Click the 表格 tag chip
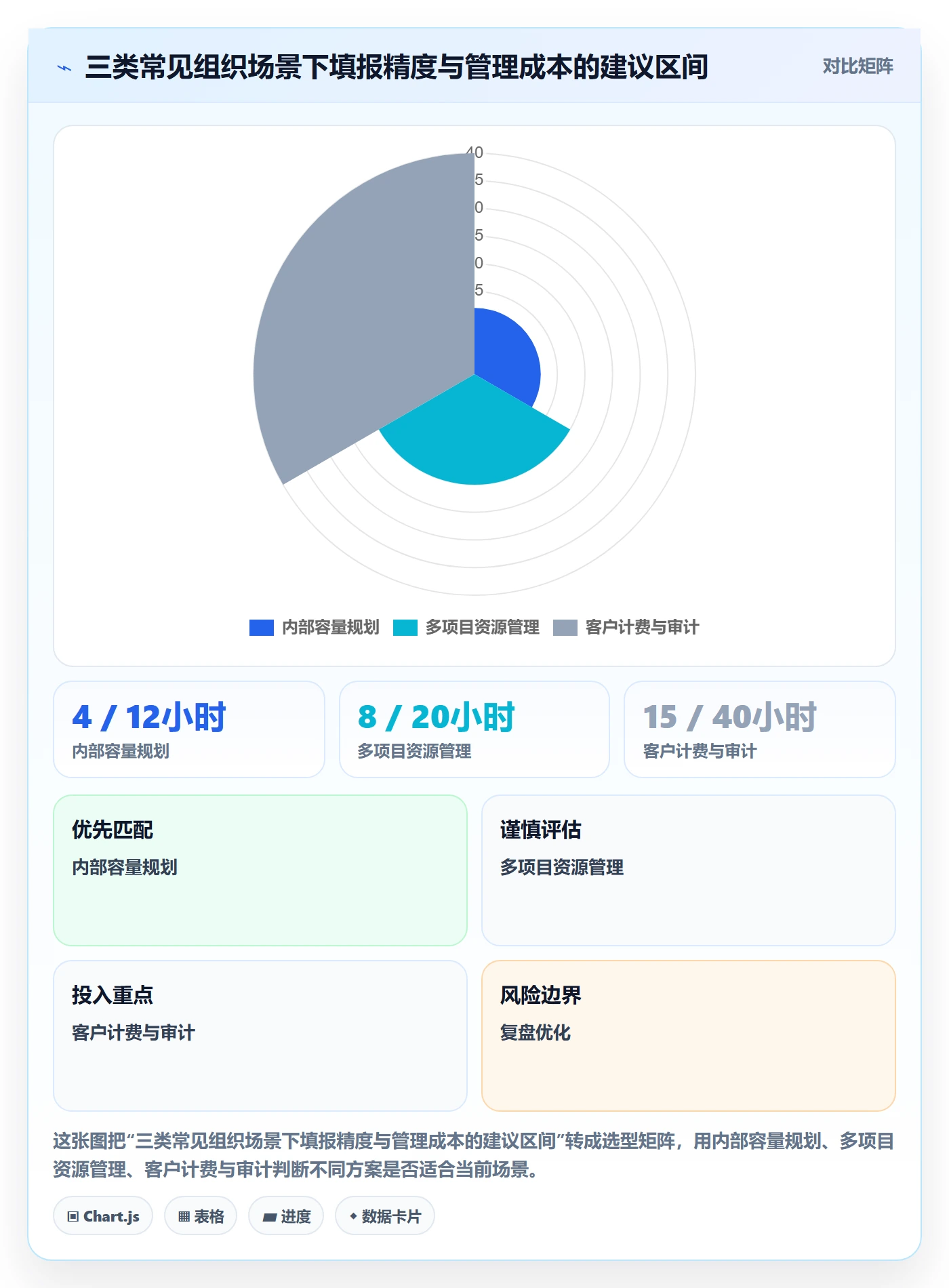 pyautogui.click(x=201, y=1216)
